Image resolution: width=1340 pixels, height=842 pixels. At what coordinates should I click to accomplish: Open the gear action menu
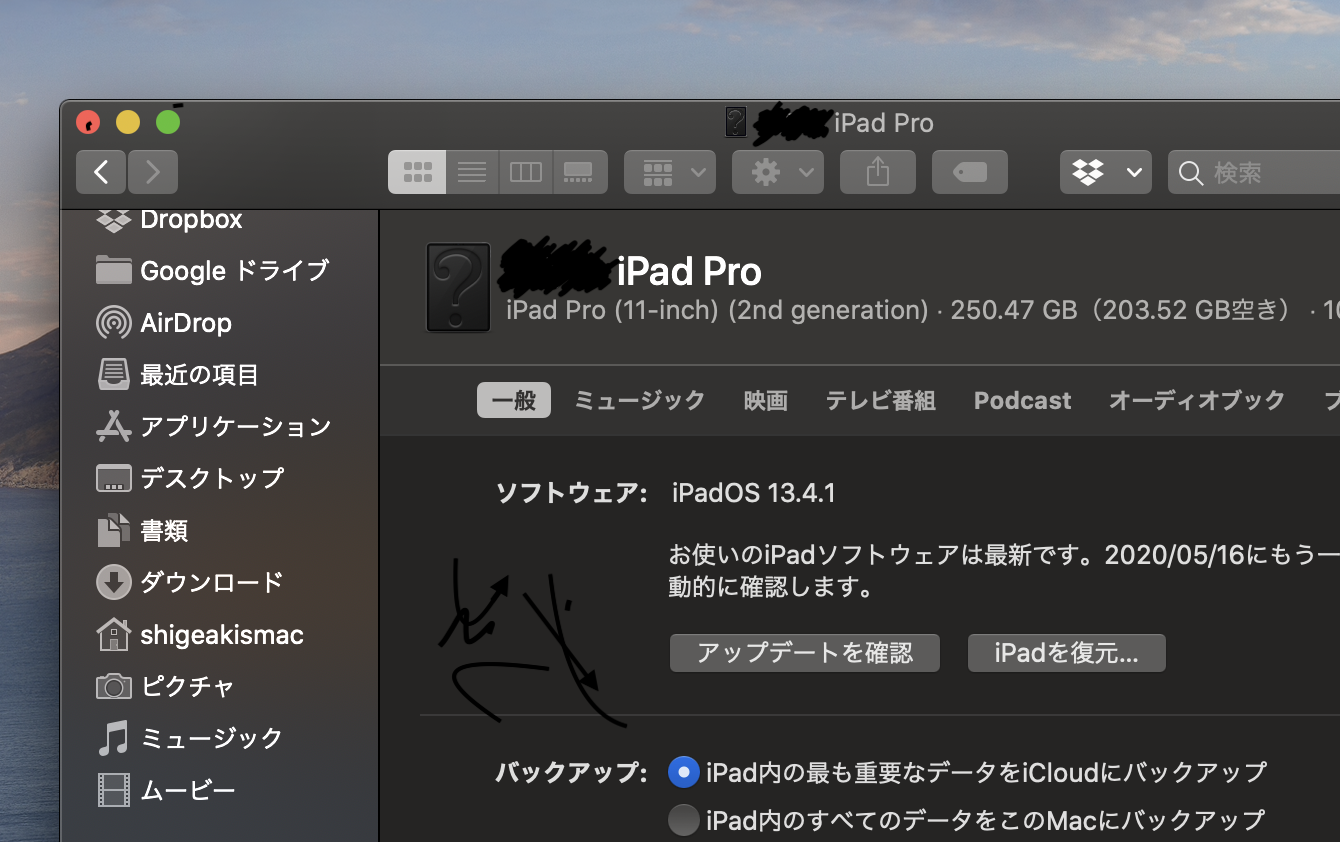[x=778, y=172]
